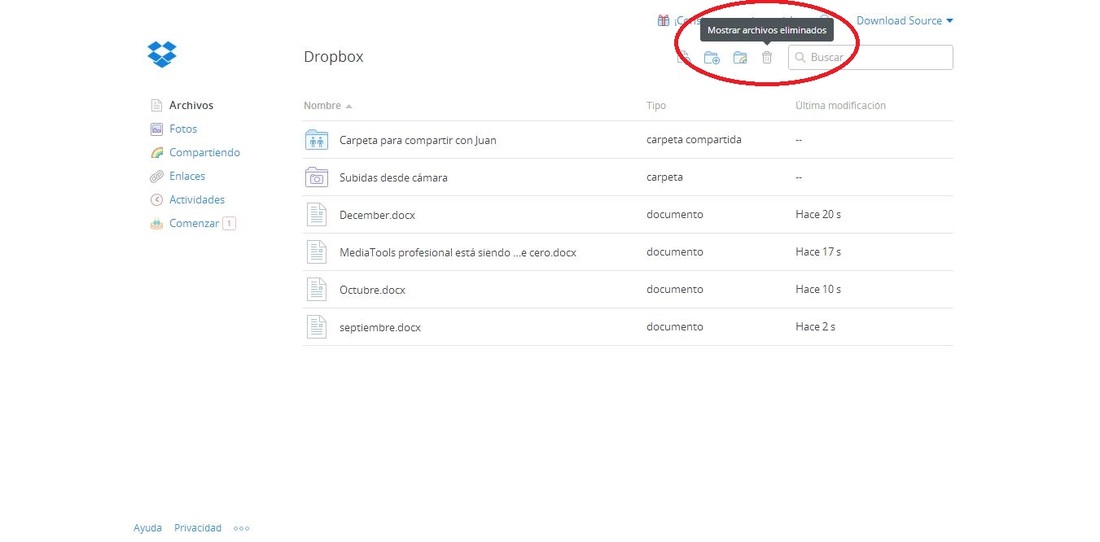
Task: Click 'Hace 17 s' modification time
Action: point(818,252)
